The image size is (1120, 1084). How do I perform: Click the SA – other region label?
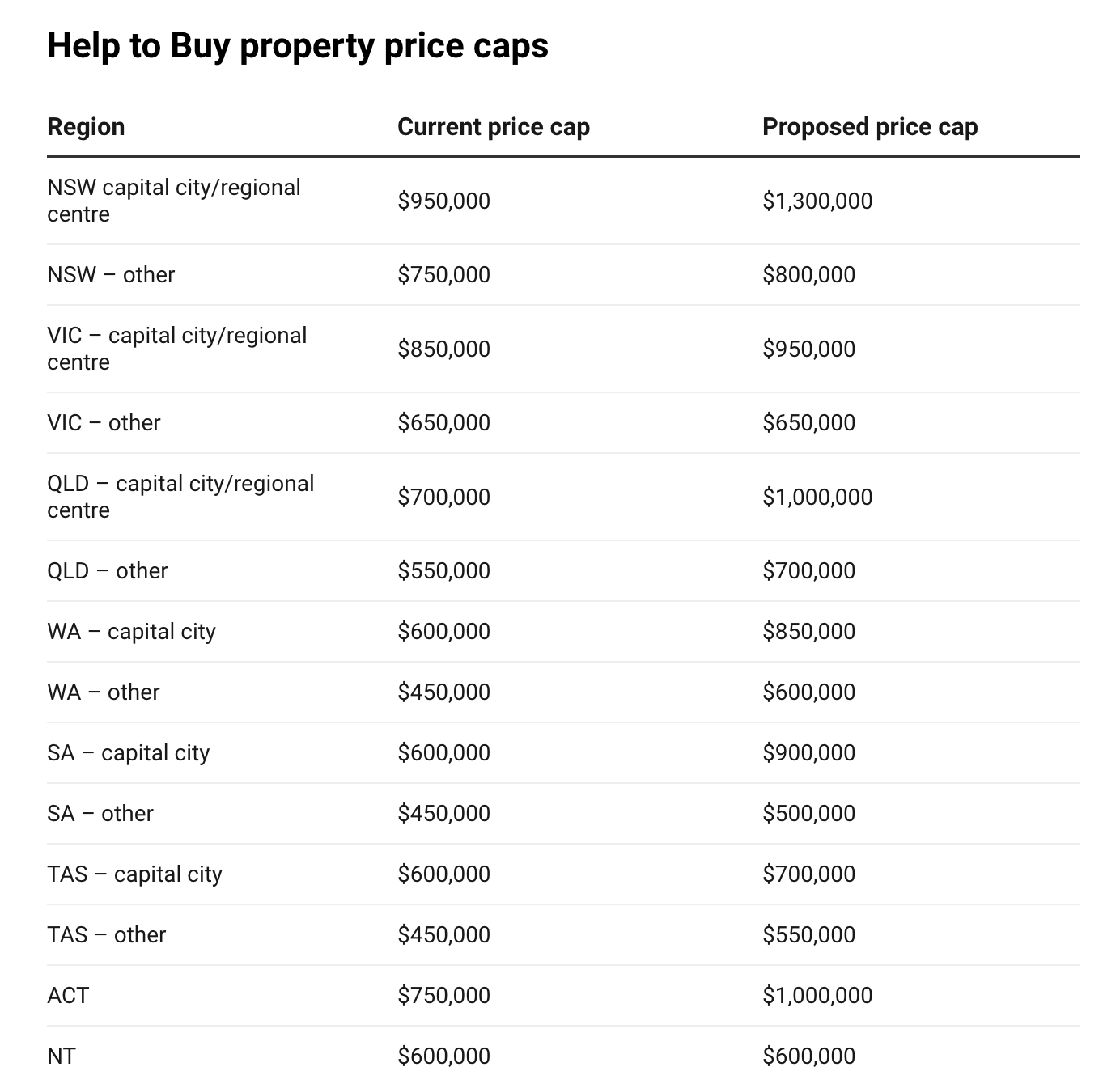100,814
